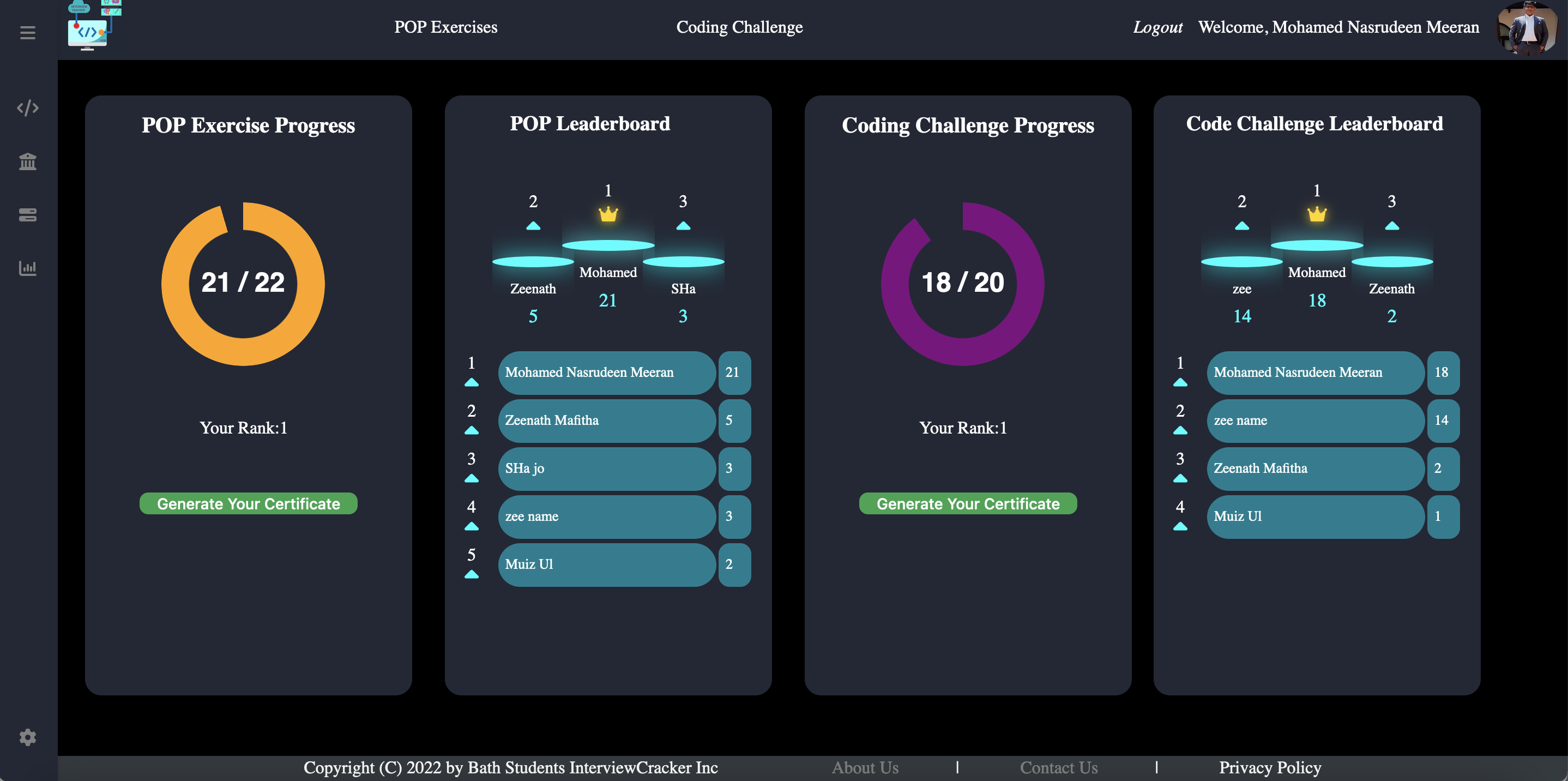Open the bar chart sidebar icon

(x=27, y=268)
